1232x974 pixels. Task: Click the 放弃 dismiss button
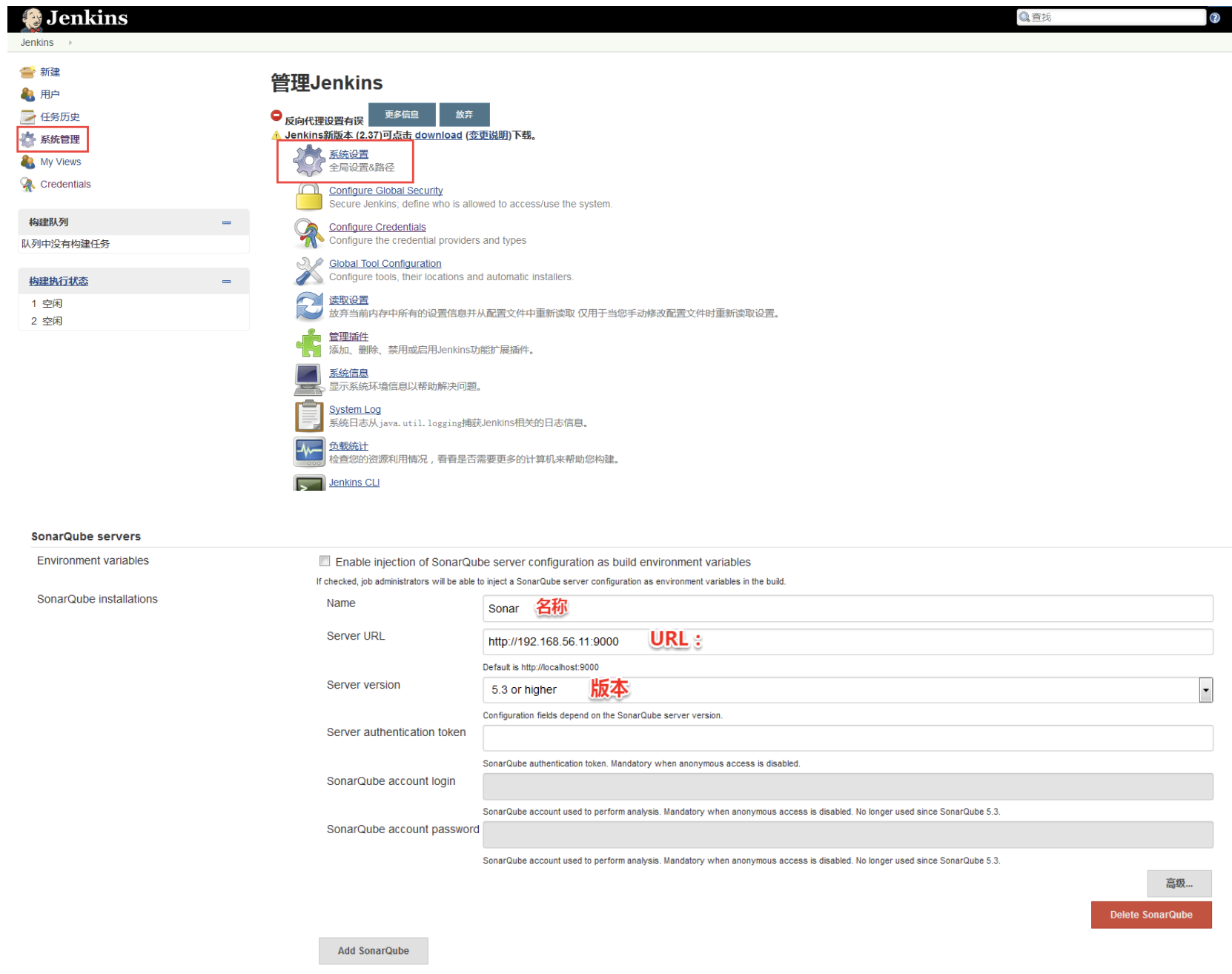(464, 114)
